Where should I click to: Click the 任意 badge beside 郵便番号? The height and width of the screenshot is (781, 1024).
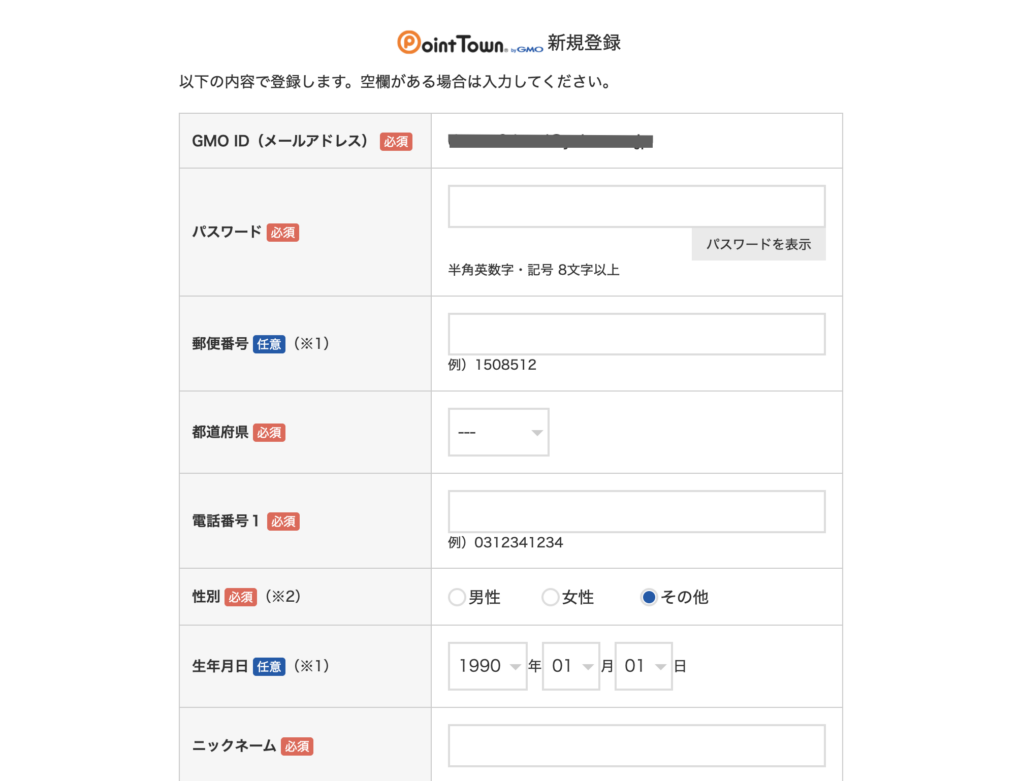269,344
